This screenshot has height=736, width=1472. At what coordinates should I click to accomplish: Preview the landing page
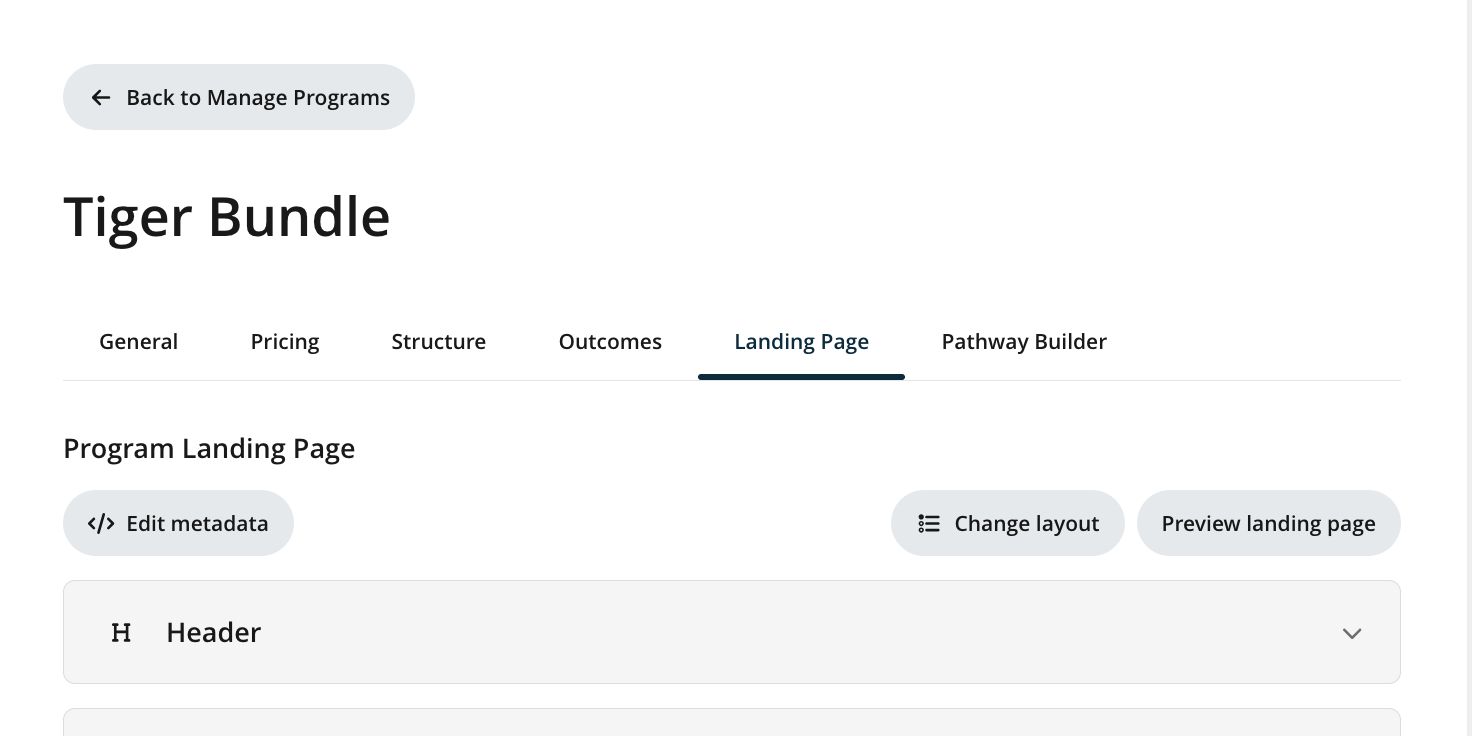point(1268,524)
